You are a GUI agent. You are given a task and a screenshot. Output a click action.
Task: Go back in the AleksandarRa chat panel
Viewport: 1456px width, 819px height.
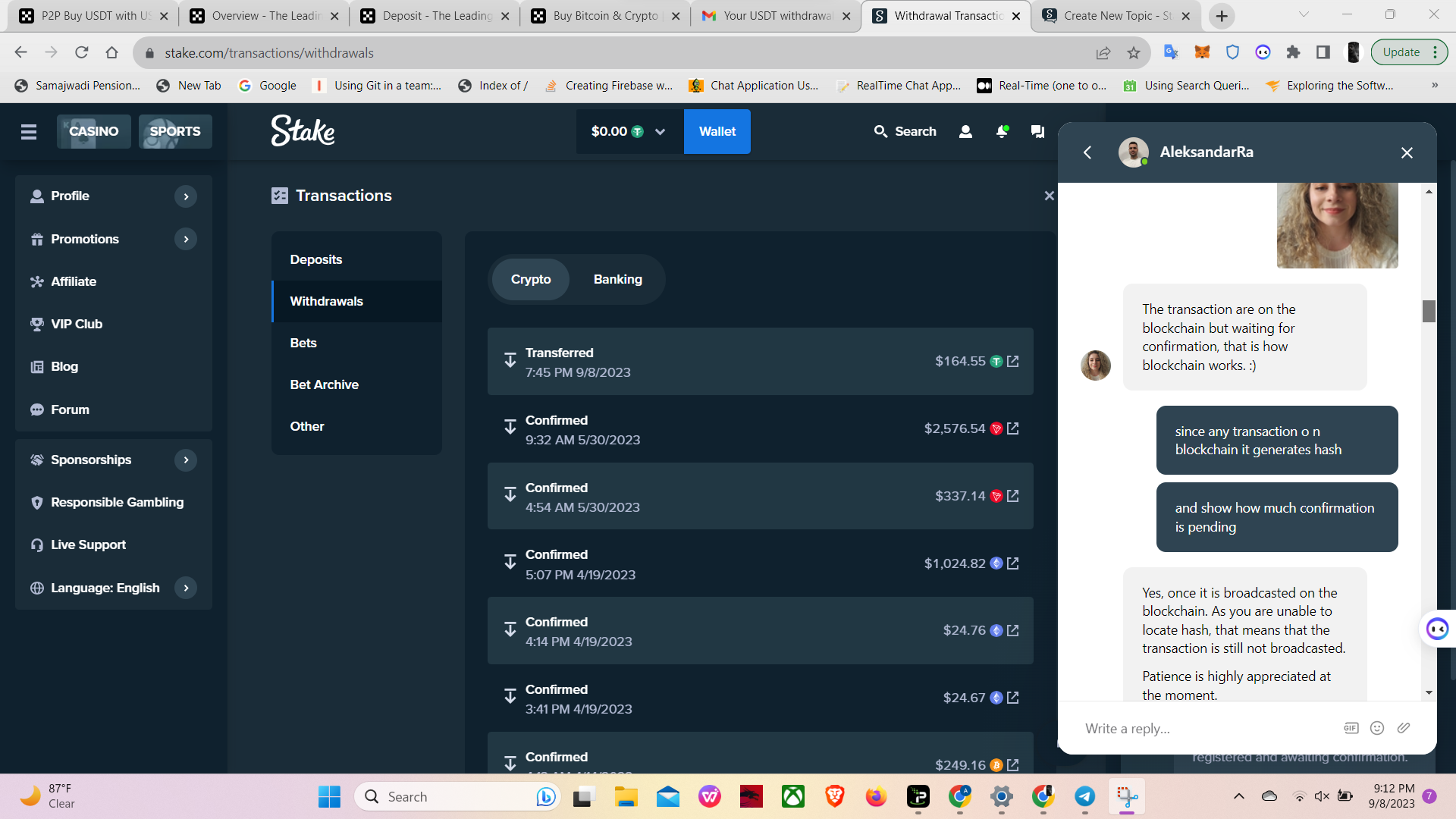click(1087, 152)
